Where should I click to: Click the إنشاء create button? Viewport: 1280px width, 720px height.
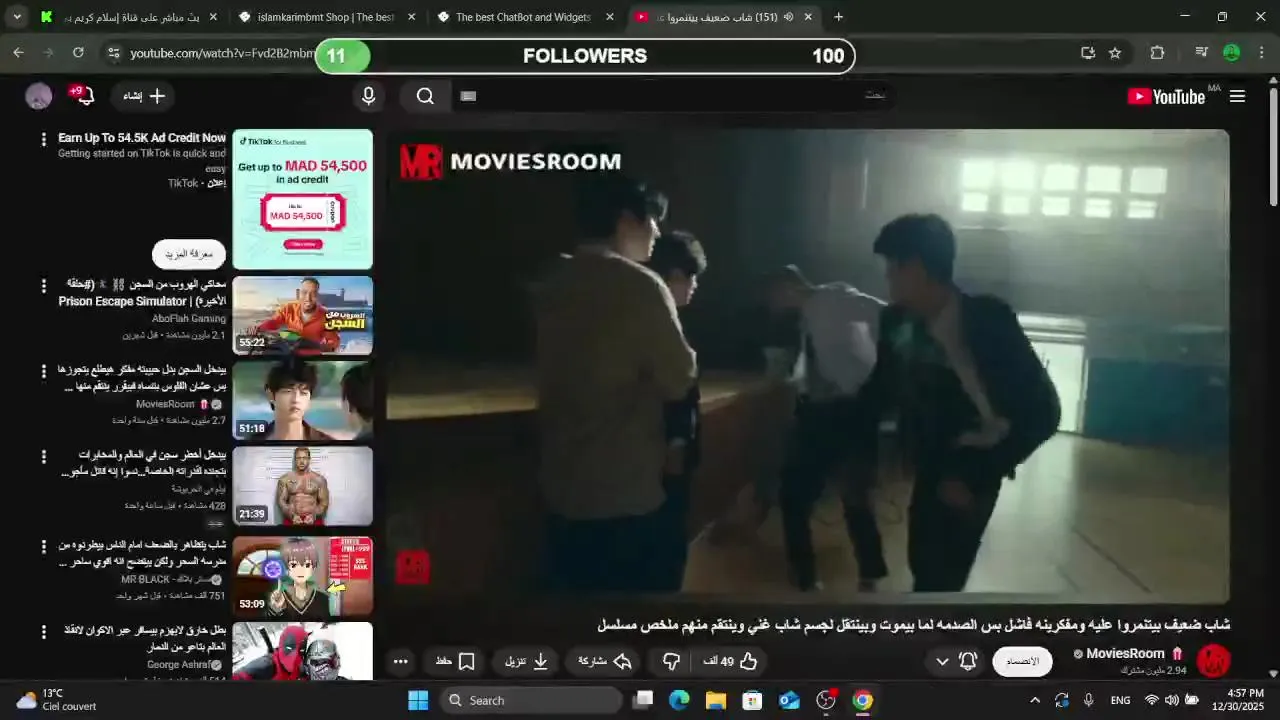[x=144, y=96]
